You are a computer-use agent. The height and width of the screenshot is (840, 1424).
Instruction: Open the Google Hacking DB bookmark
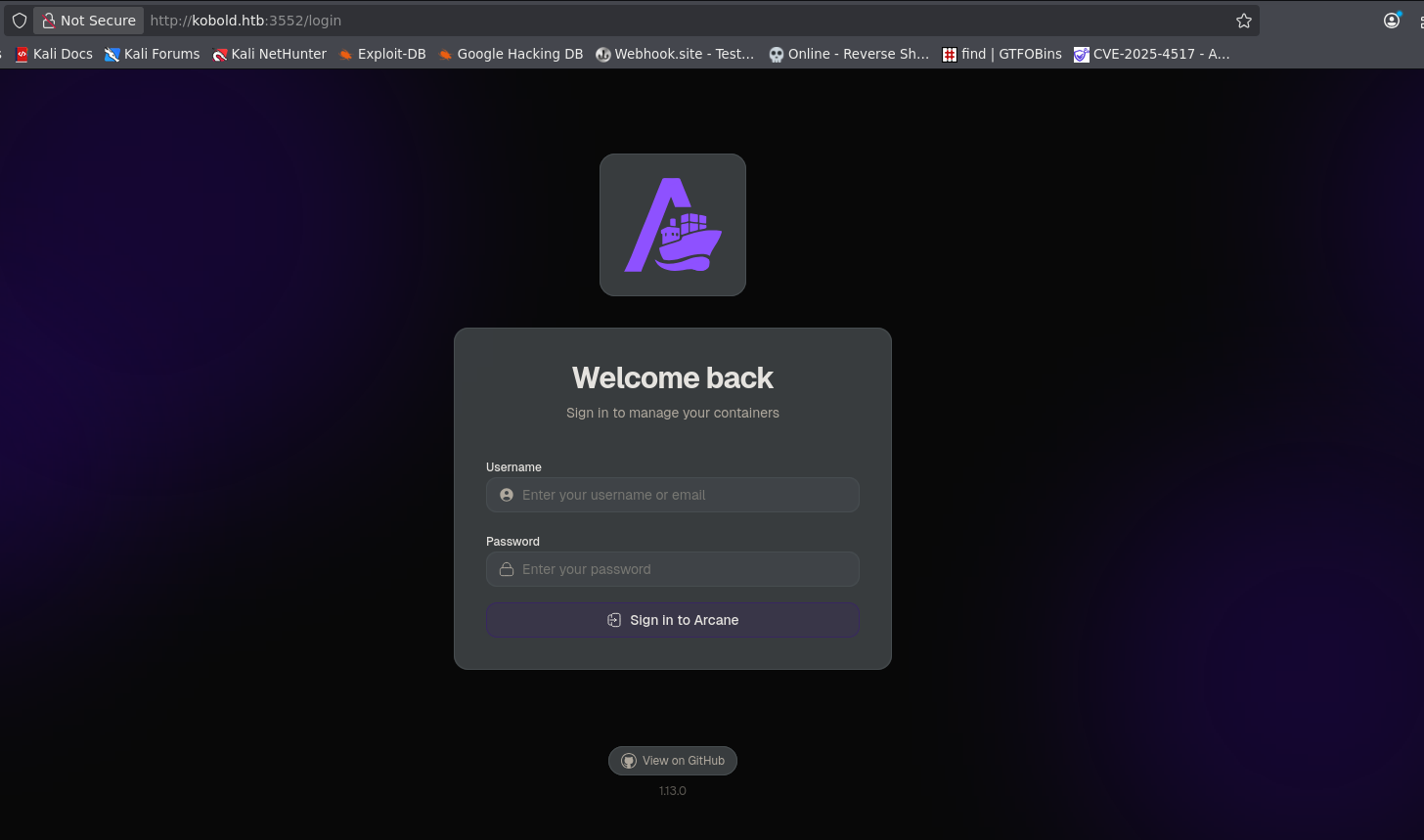pos(511,54)
